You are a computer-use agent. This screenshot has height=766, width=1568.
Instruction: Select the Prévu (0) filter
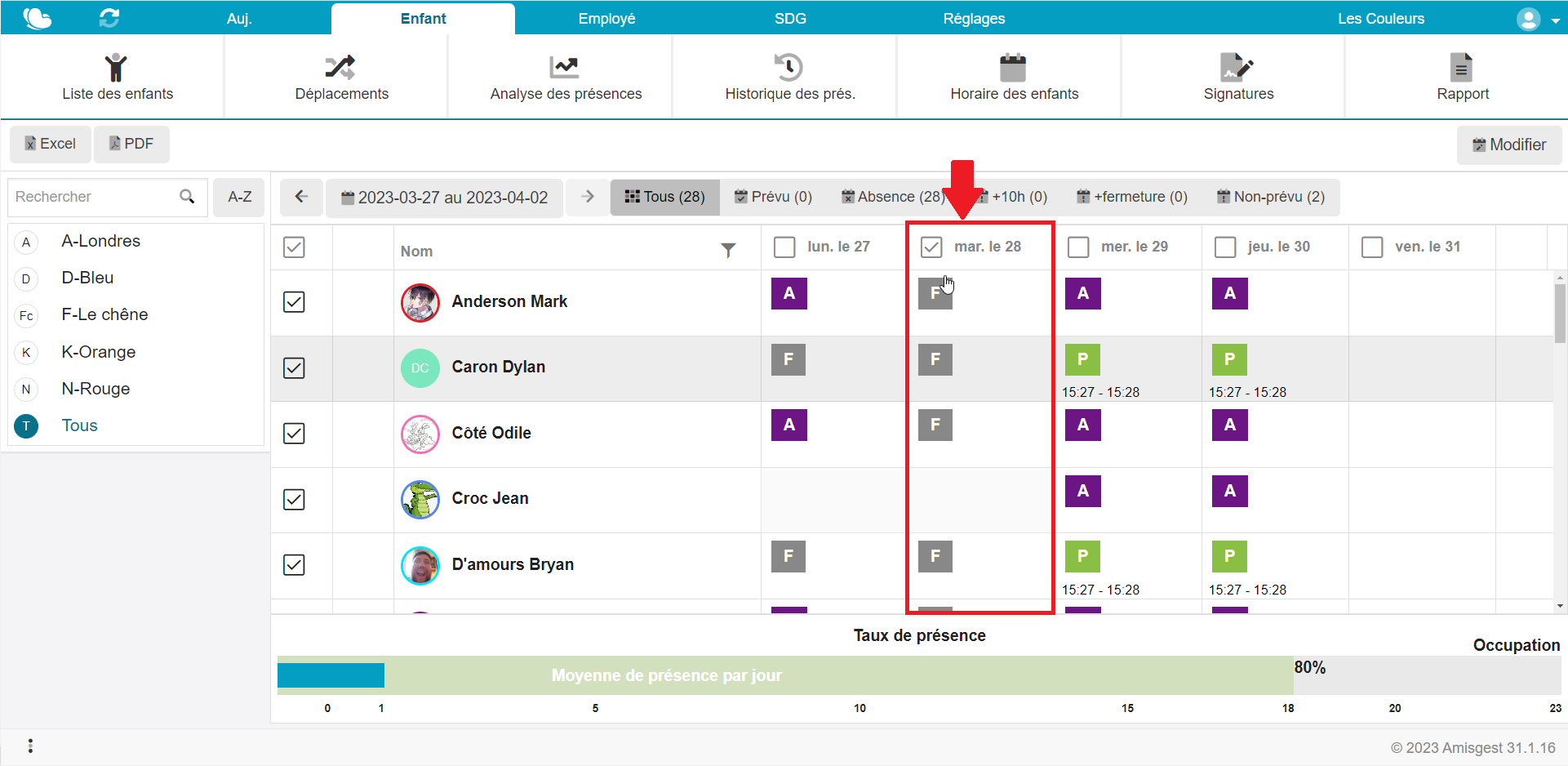coord(773,197)
